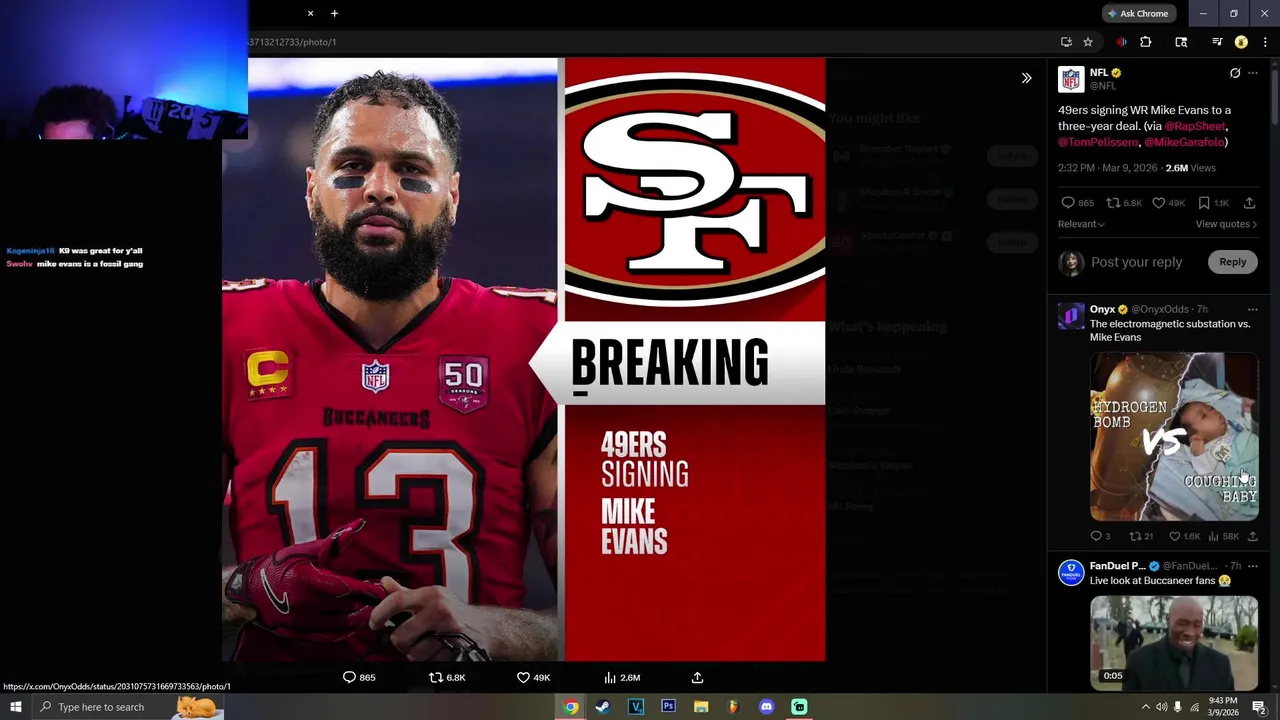Viewport: 1280px width, 720px height.
Task: Close the current browser tab
Action: click(310, 13)
